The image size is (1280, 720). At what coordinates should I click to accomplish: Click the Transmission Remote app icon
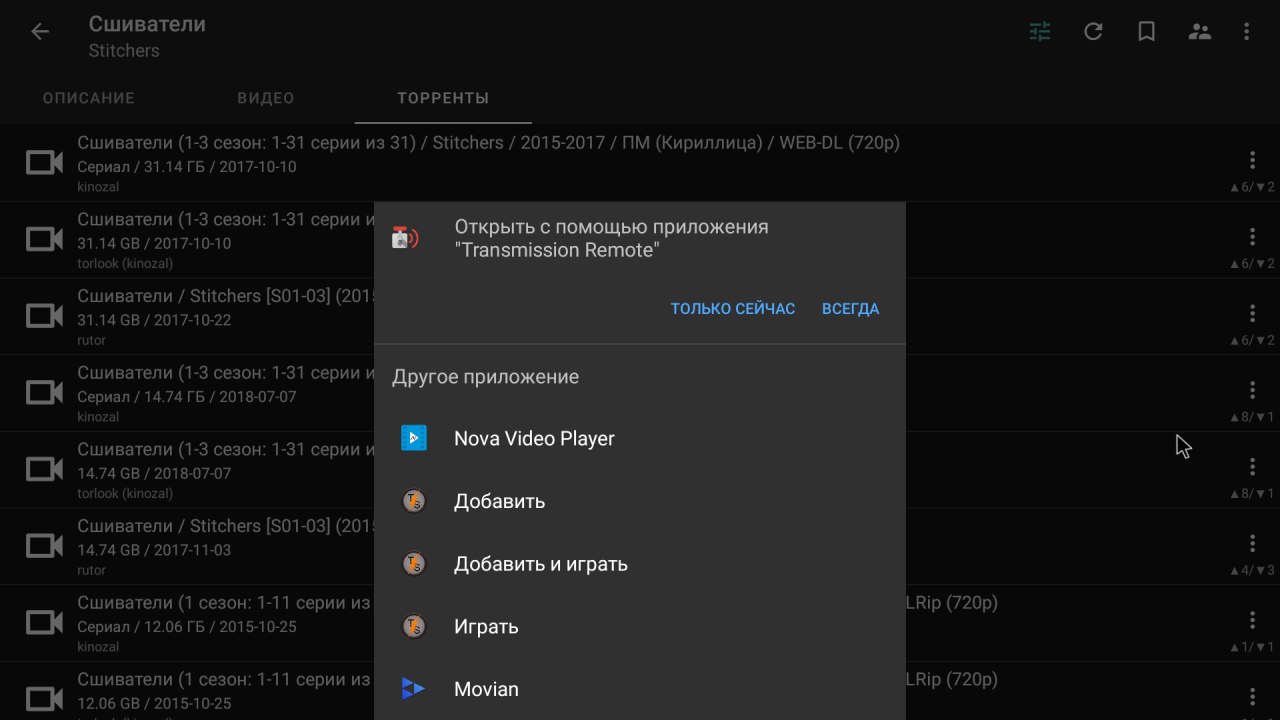point(405,238)
